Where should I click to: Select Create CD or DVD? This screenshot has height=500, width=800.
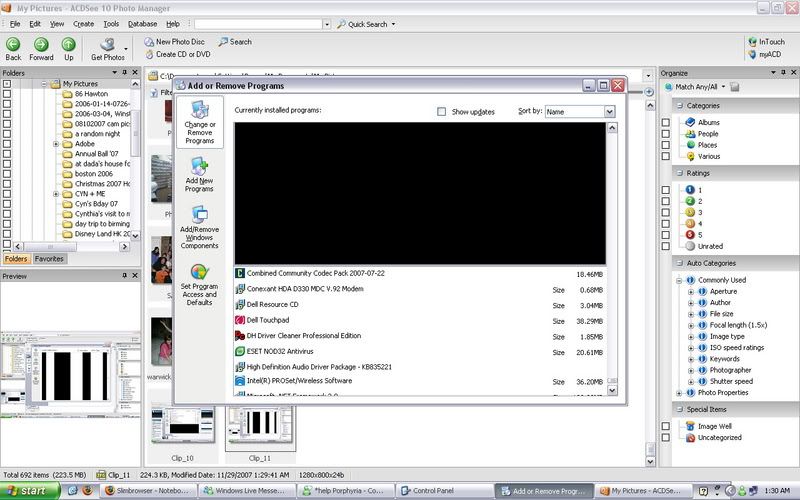tap(178, 54)
